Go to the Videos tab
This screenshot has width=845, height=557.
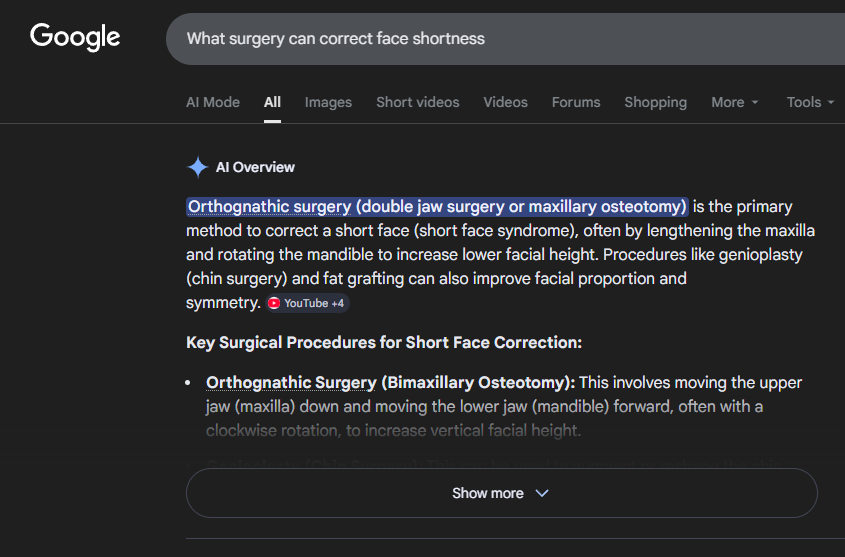pyautogui.click(x=505, y=102)
